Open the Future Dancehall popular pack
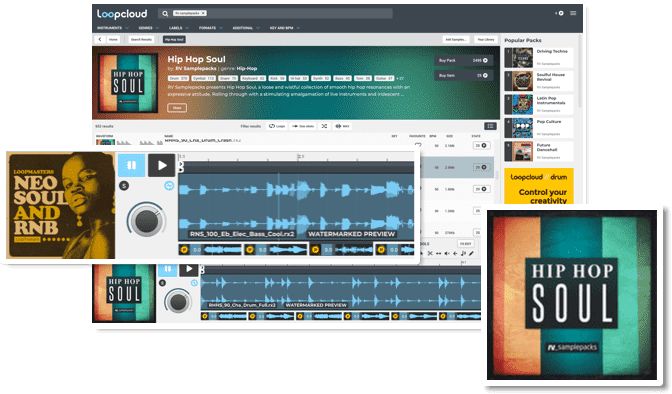672x394 pixels. click(x=539, y=151)
